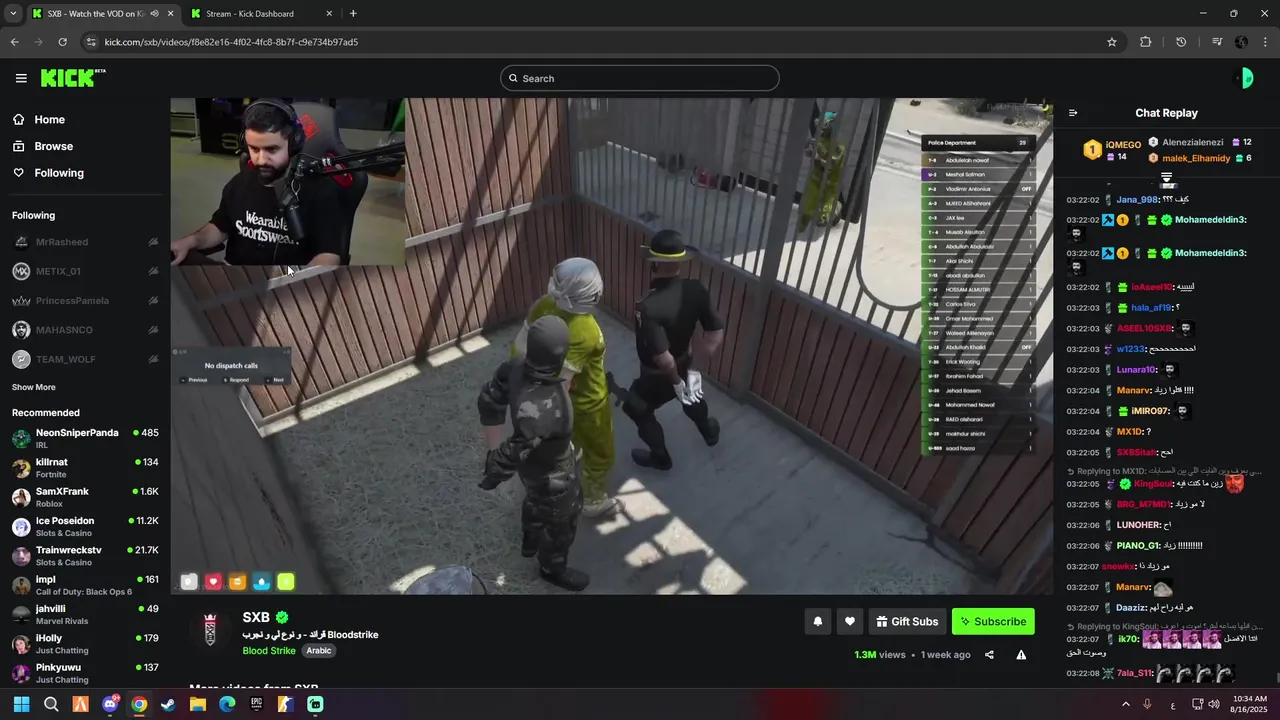Screen dimensions: 1280x720
Task: Click the Search input field
Action: 640,78
